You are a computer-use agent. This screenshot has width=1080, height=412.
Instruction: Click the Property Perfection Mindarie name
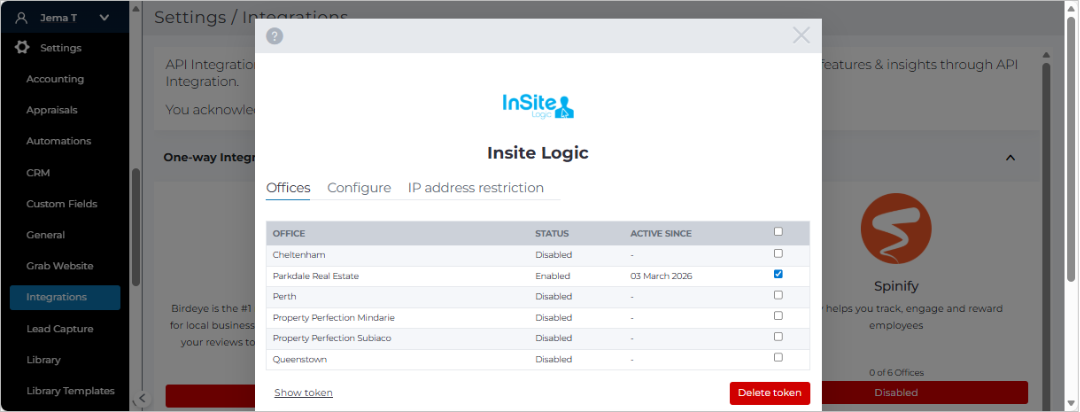pyautogui.click(x=333, y=318)
